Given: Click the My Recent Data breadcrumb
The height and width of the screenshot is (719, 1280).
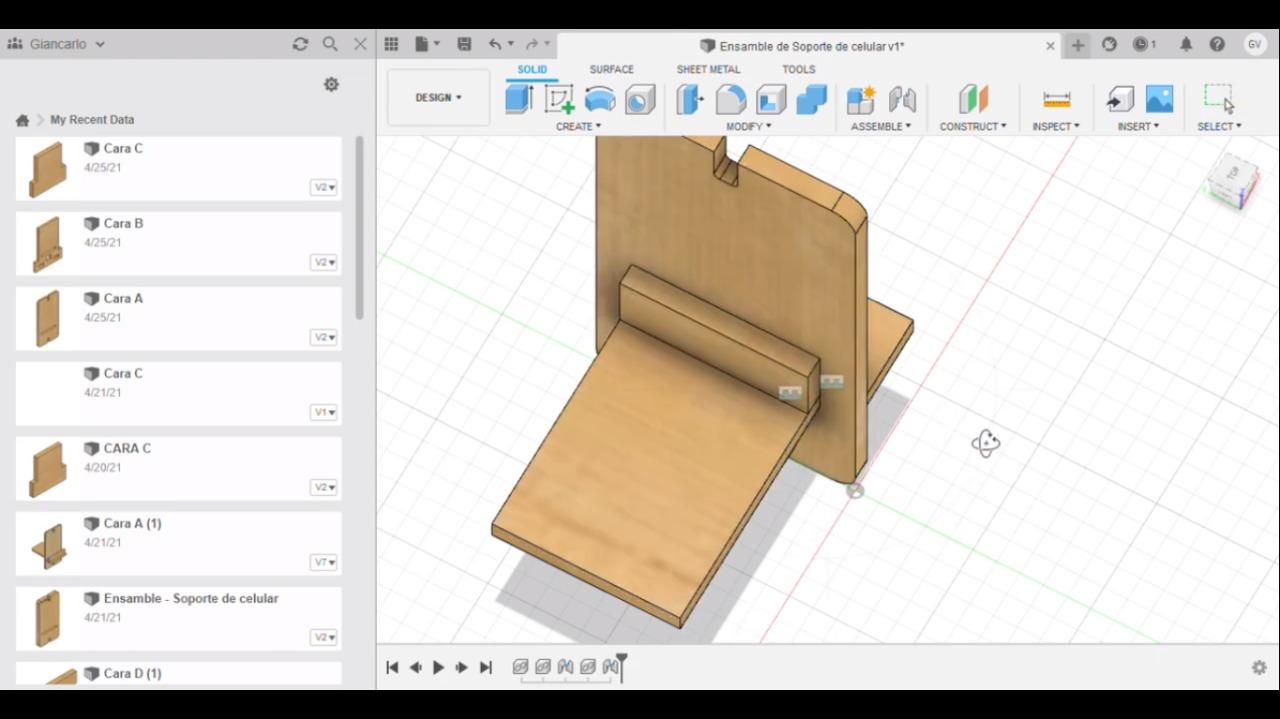Looking at the screenshot, I should point(92,120).
